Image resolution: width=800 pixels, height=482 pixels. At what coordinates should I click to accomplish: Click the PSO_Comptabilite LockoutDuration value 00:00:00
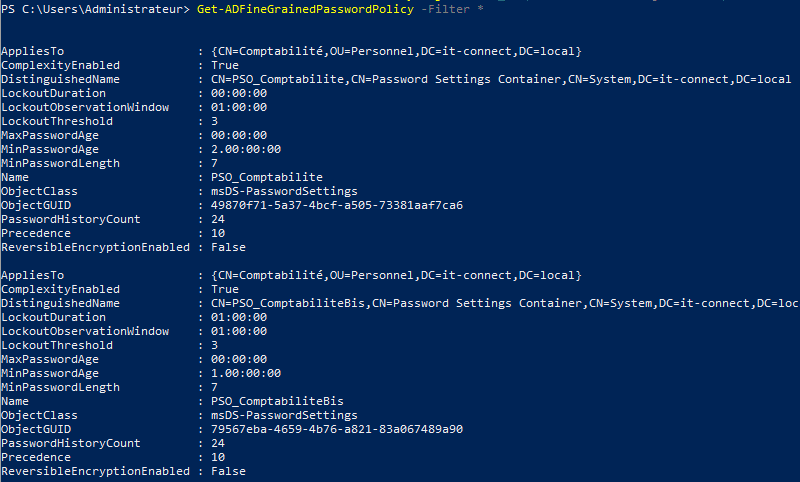240,93
